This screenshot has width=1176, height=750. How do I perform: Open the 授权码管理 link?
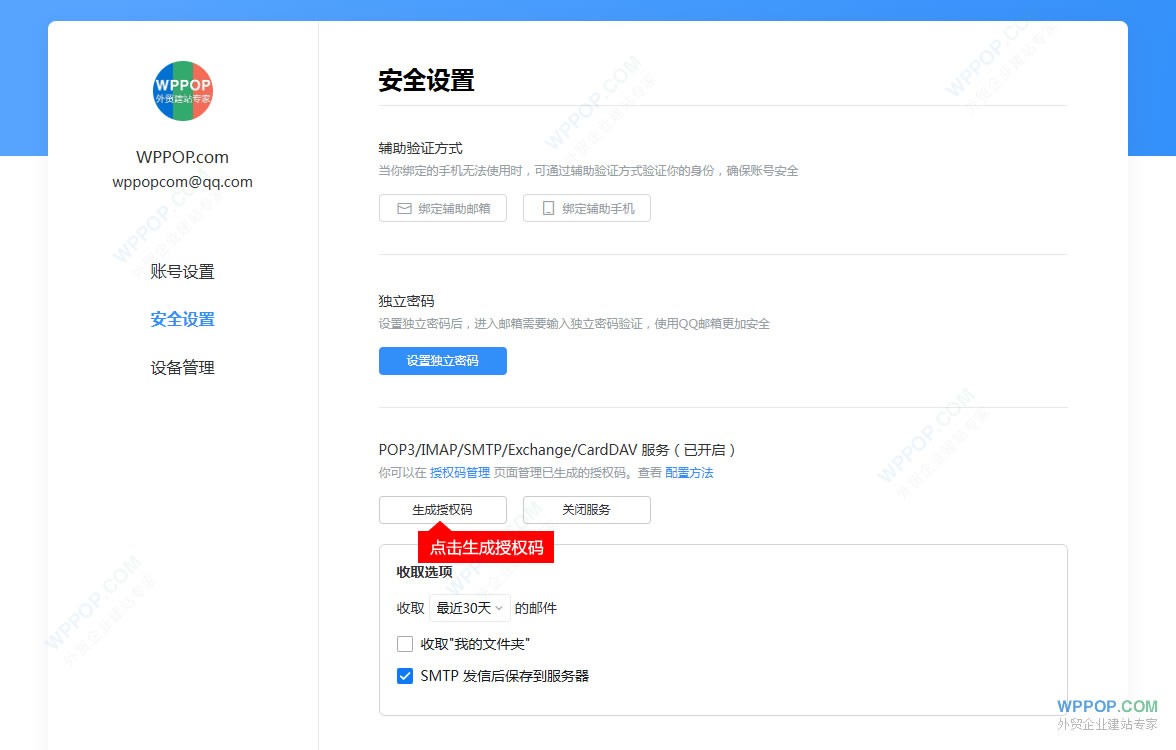click(x=459, y=472)
